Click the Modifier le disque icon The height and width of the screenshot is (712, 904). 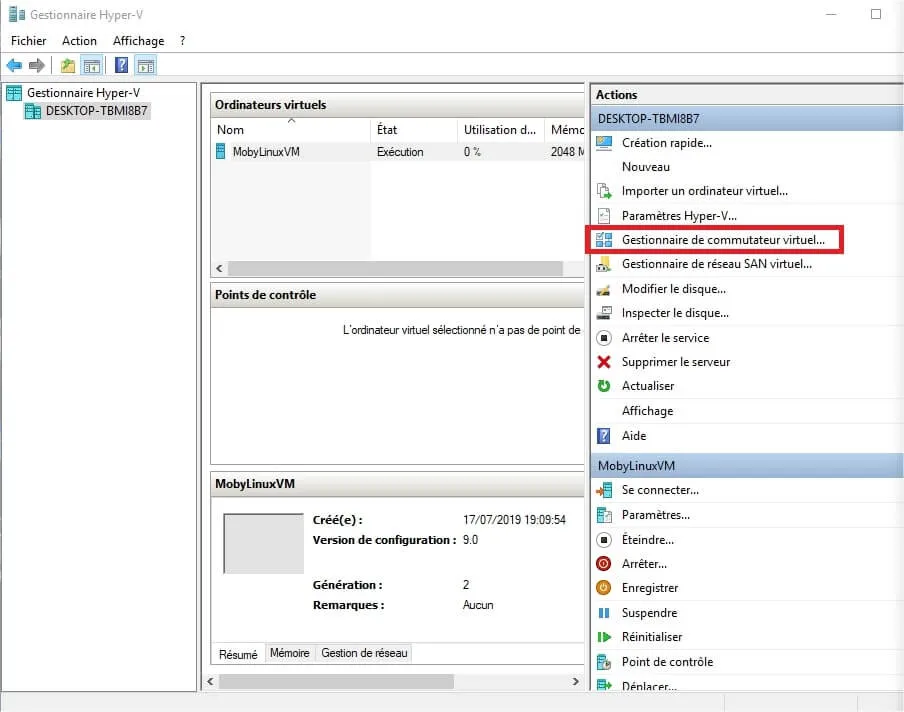604,289
